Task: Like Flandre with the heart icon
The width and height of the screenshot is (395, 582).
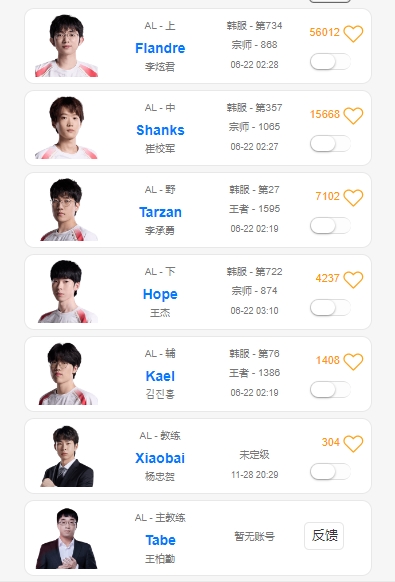Action: click(x=353, y=34)
